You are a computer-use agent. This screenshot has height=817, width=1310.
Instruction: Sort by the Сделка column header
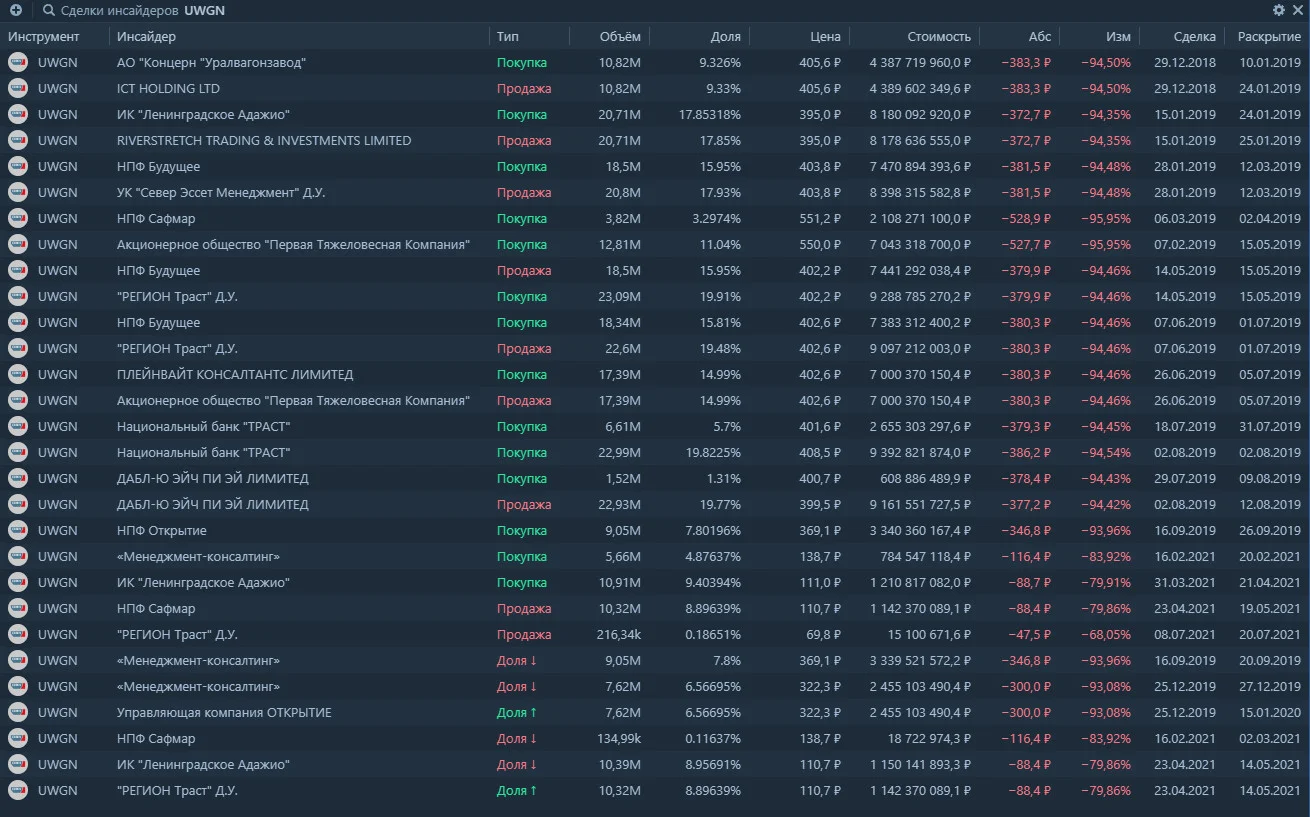1195,37
